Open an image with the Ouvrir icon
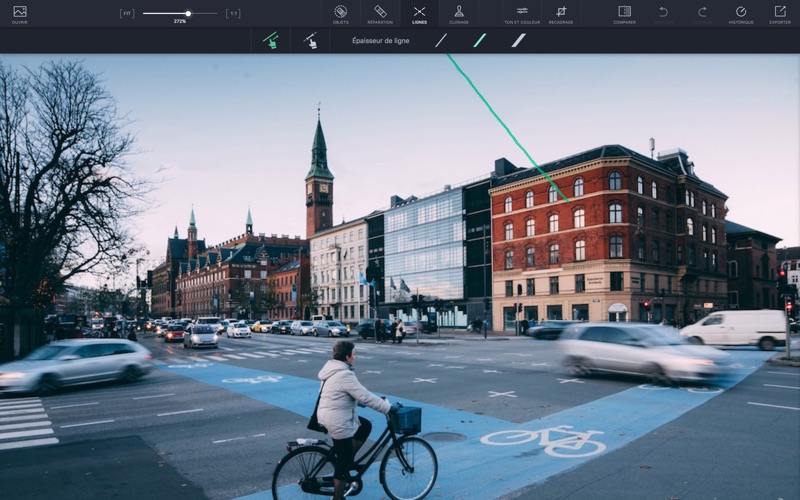The height and width of the screenshot is (500, 800). coord(19,13)
